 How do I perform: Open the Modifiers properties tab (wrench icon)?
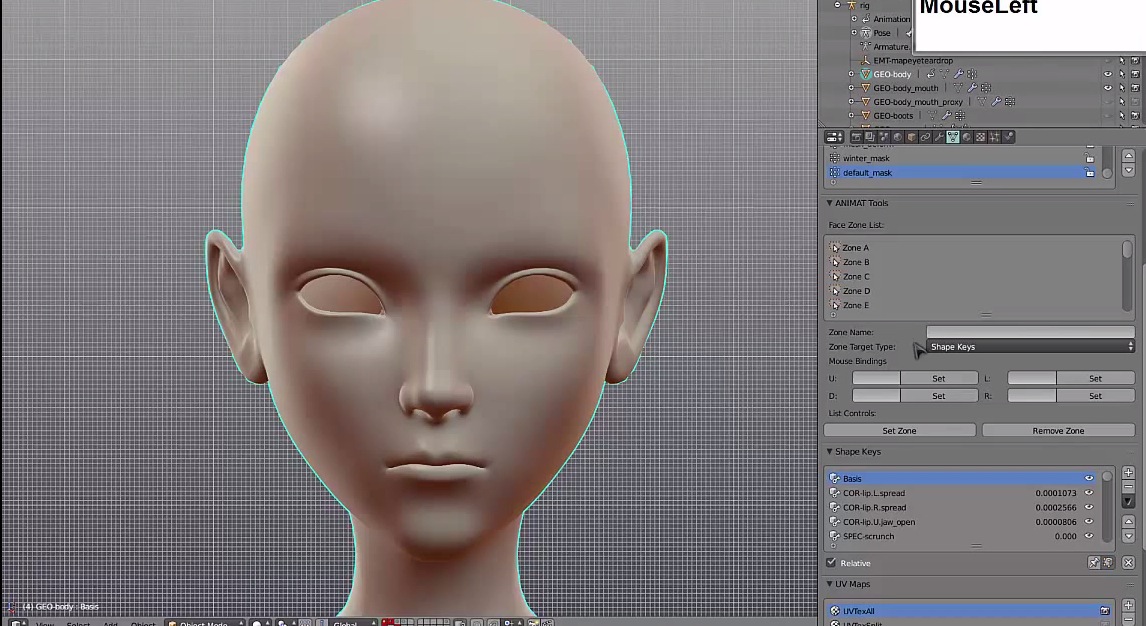pos(937,137)
